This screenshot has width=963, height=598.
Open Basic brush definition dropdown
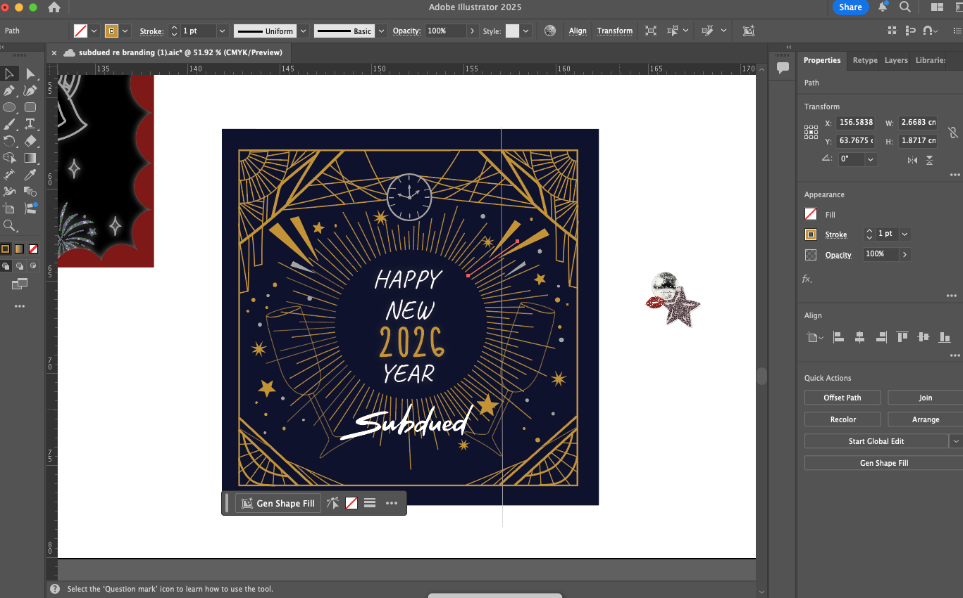381,31
